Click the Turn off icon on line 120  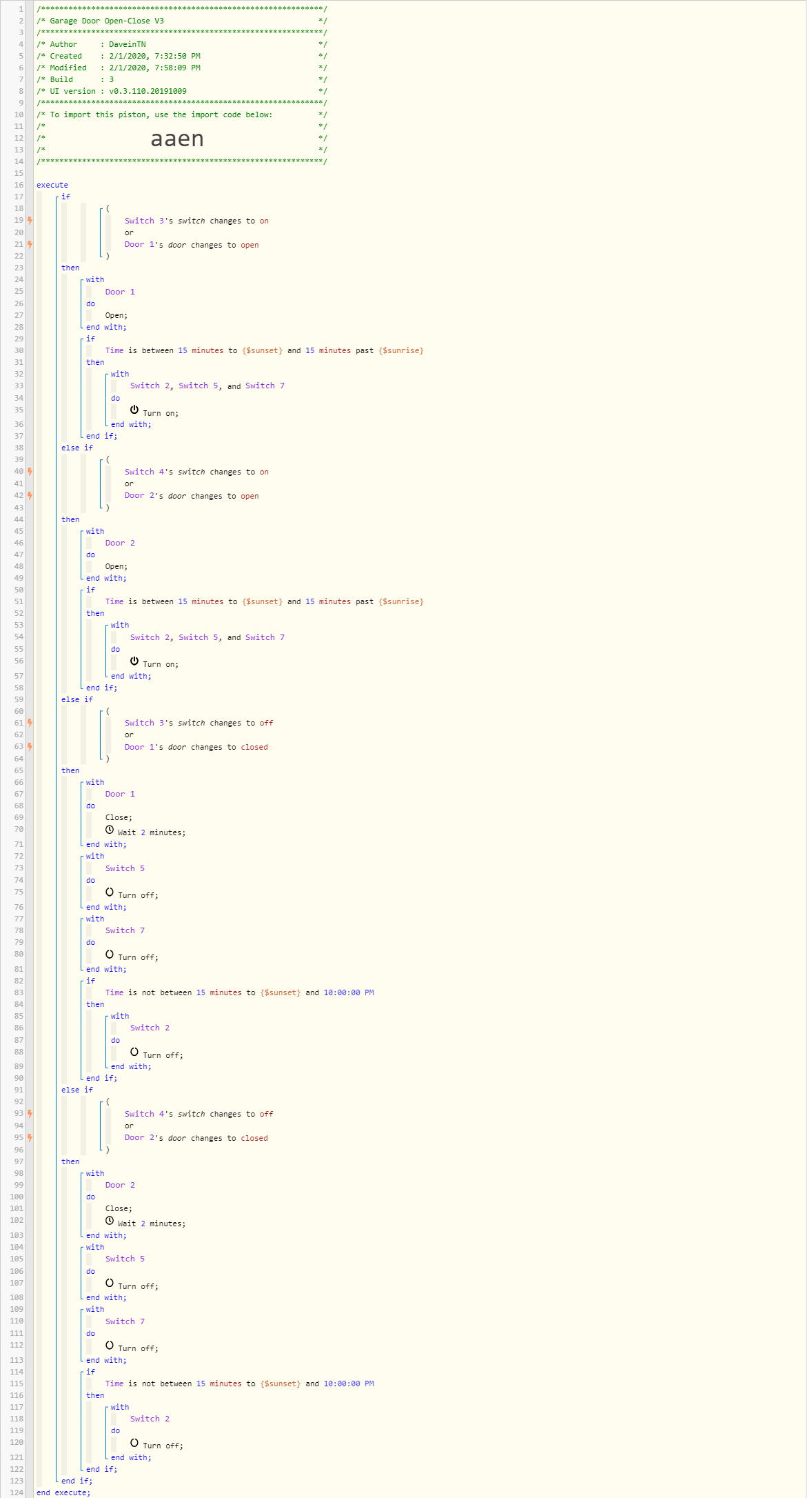pos(134,1442)
